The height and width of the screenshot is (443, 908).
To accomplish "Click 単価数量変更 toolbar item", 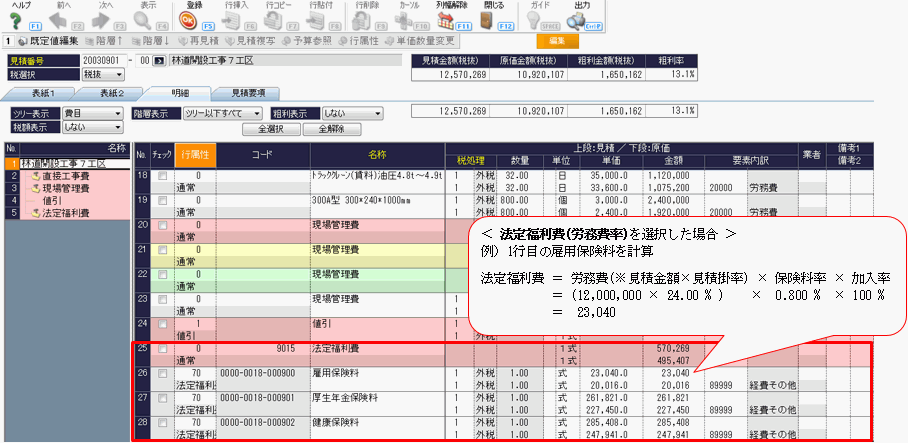I will tap(421, 41).
